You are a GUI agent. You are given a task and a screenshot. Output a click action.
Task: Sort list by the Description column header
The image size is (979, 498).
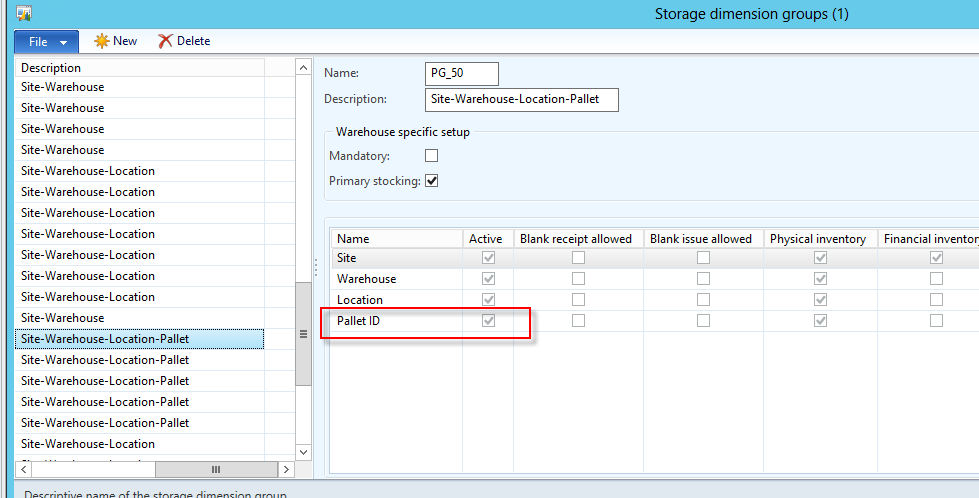coord(140,67)
